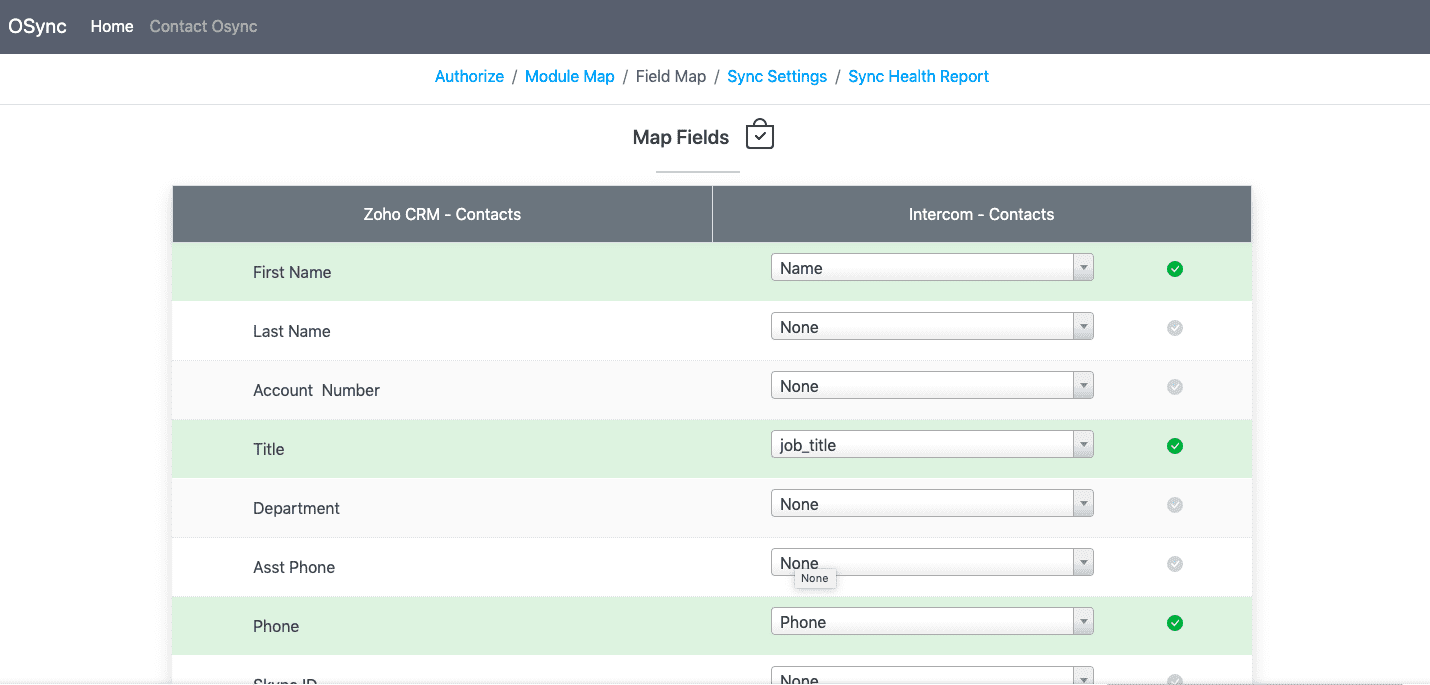1430x685 pixels.
Task: Click the Last Name field label
Action: (292, 331)
